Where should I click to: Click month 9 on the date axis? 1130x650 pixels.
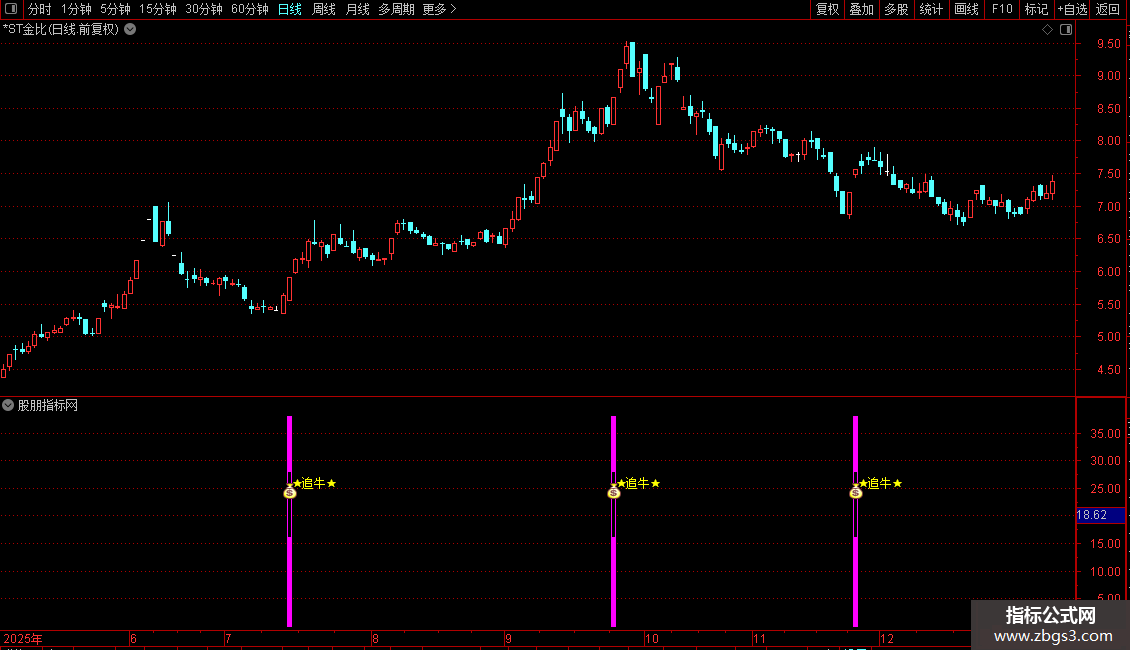click(508, 638)
